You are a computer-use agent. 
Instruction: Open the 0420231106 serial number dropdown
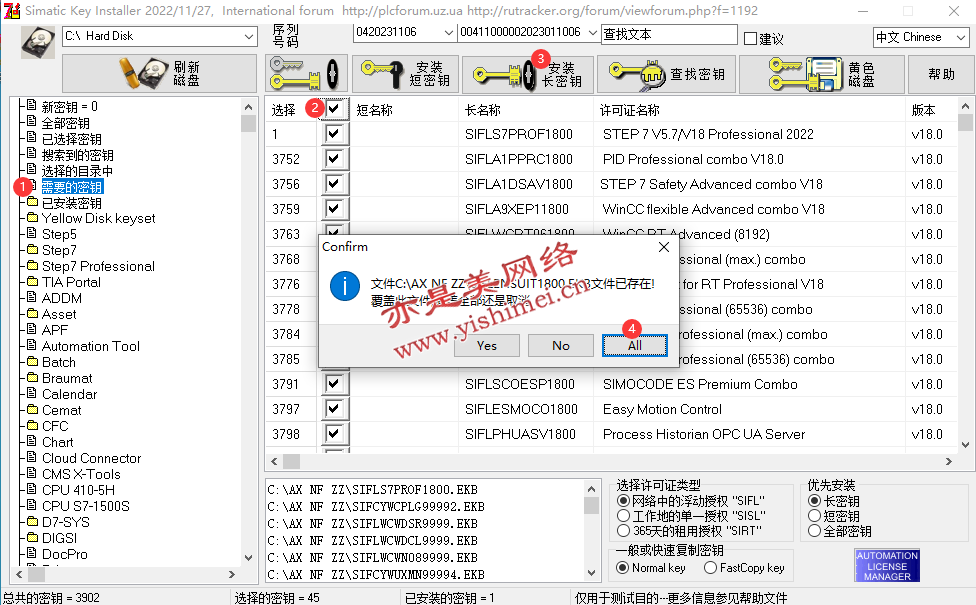point(448,32)
